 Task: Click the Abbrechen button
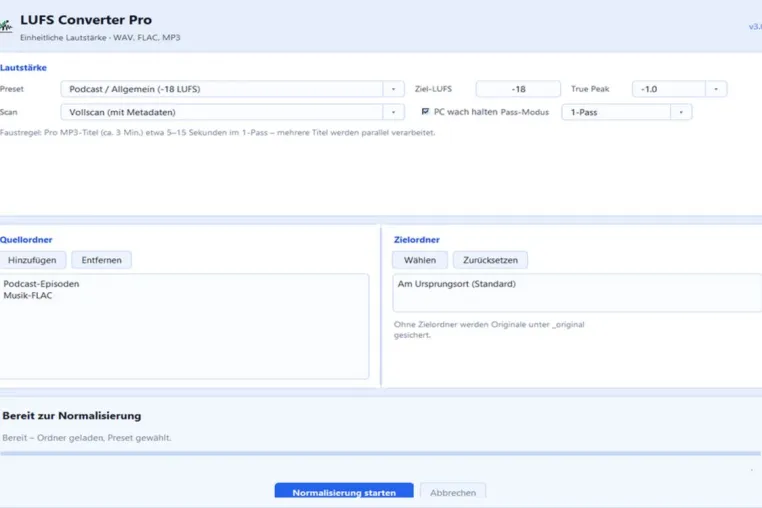[453, 490]
